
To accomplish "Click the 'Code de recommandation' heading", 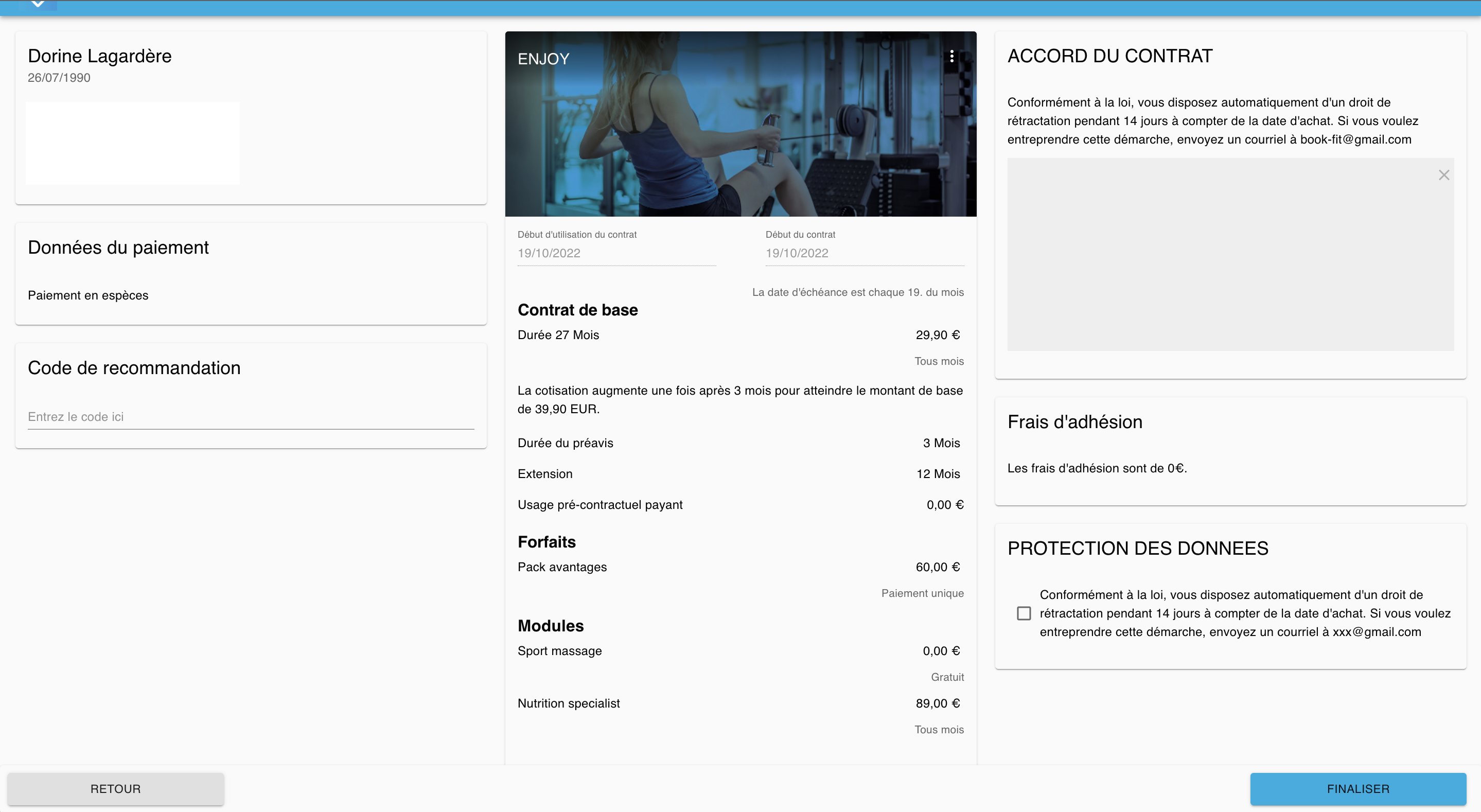I will (x=134, y=368).
